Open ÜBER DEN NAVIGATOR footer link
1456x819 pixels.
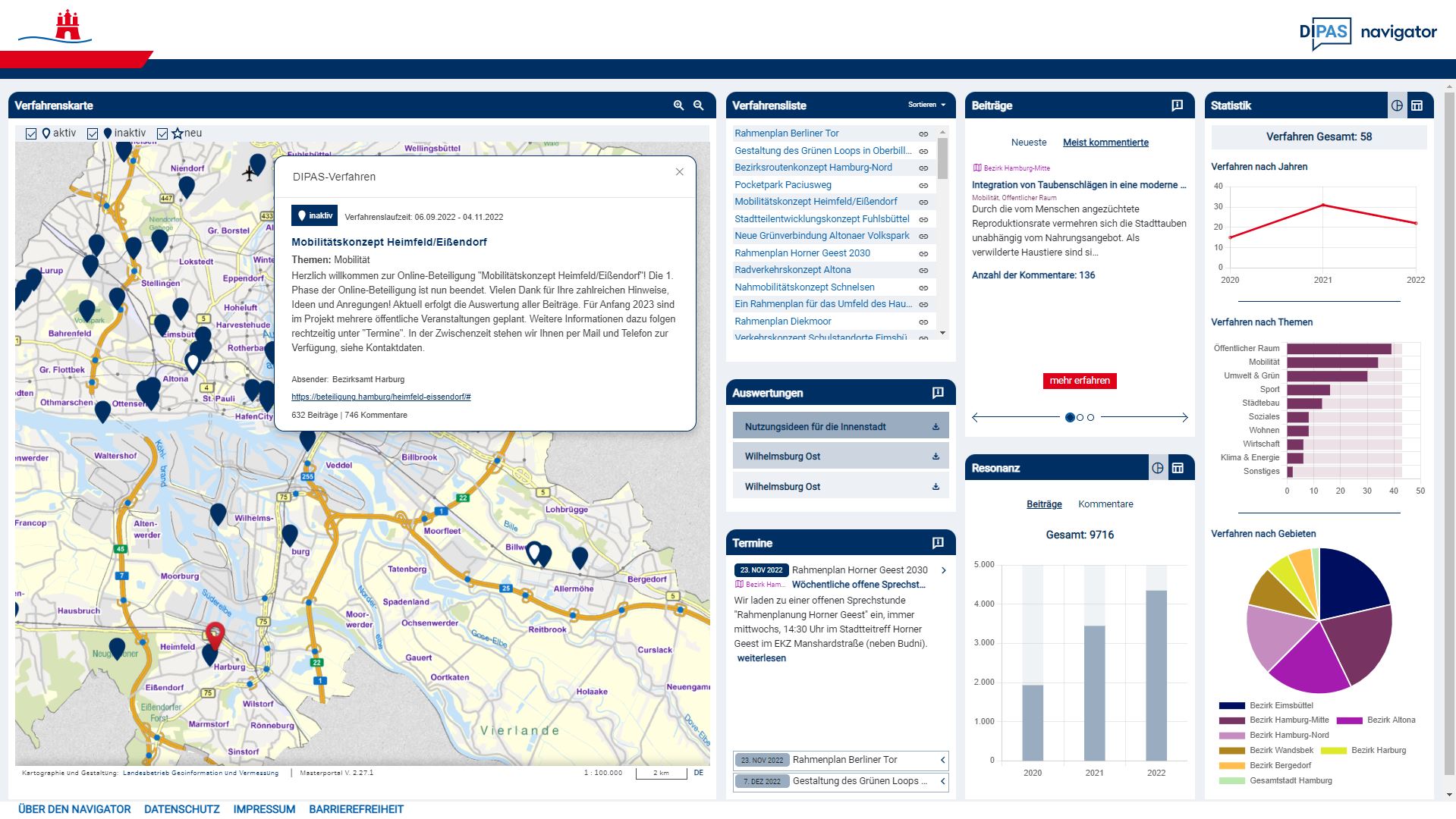[x=74, y=810]
